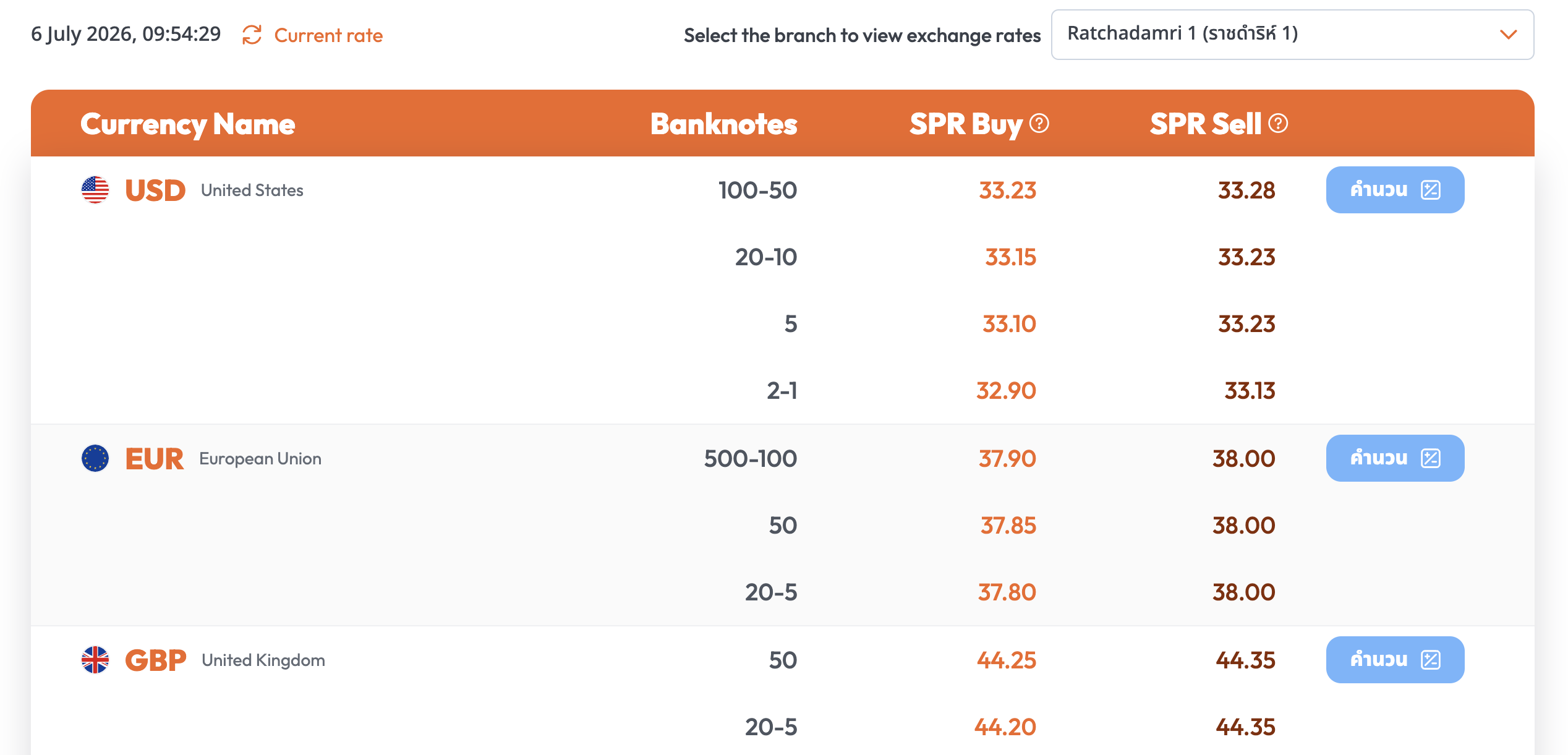The image size is (1568, 755).
Task: Open the EUR คำนวน calculate button
Action: (1395, 458)
